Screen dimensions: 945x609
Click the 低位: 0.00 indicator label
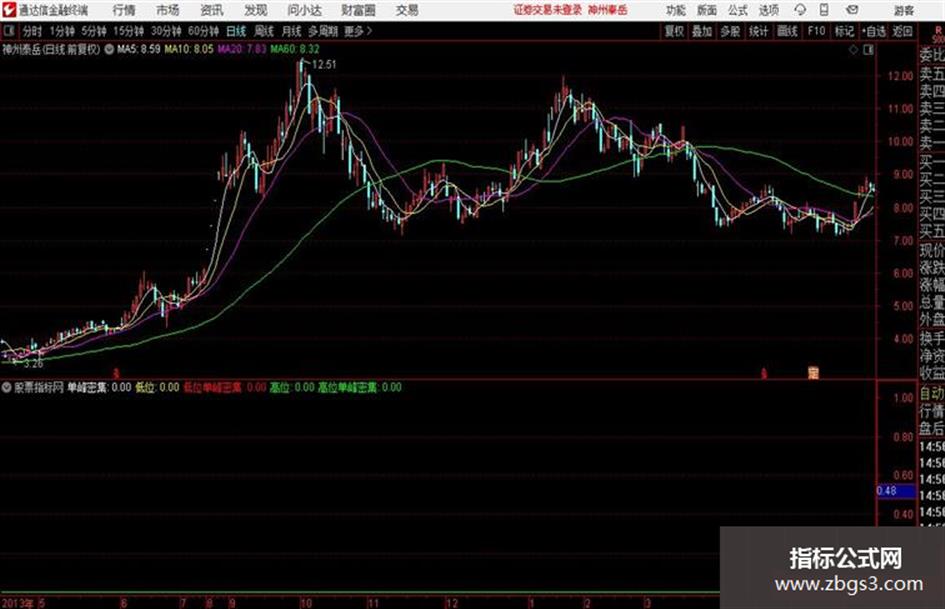[x=157, y=388]
